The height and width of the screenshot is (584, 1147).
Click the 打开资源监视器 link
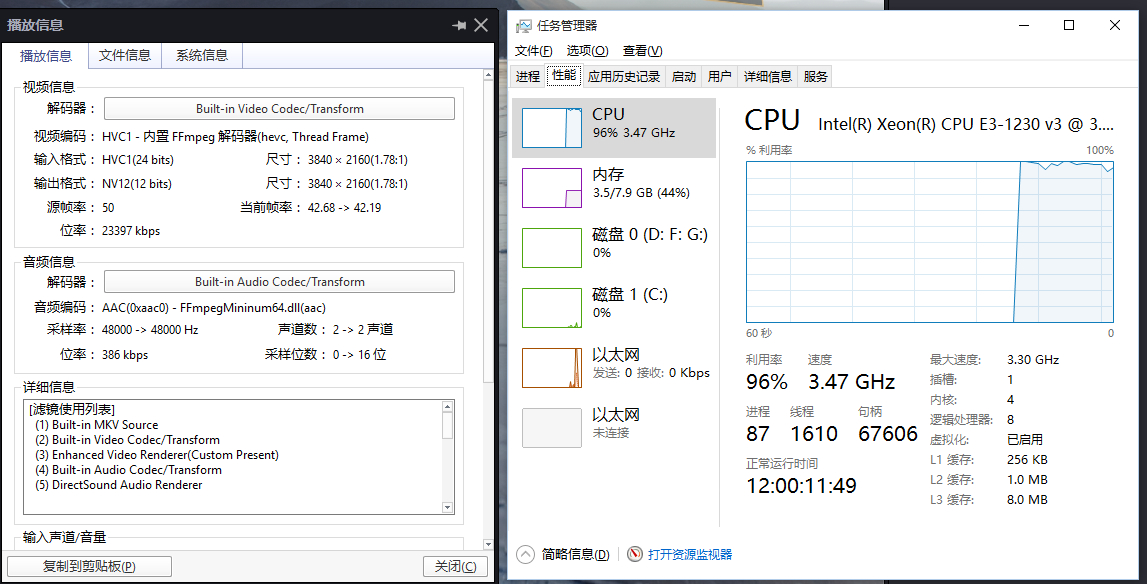[690, 554]
